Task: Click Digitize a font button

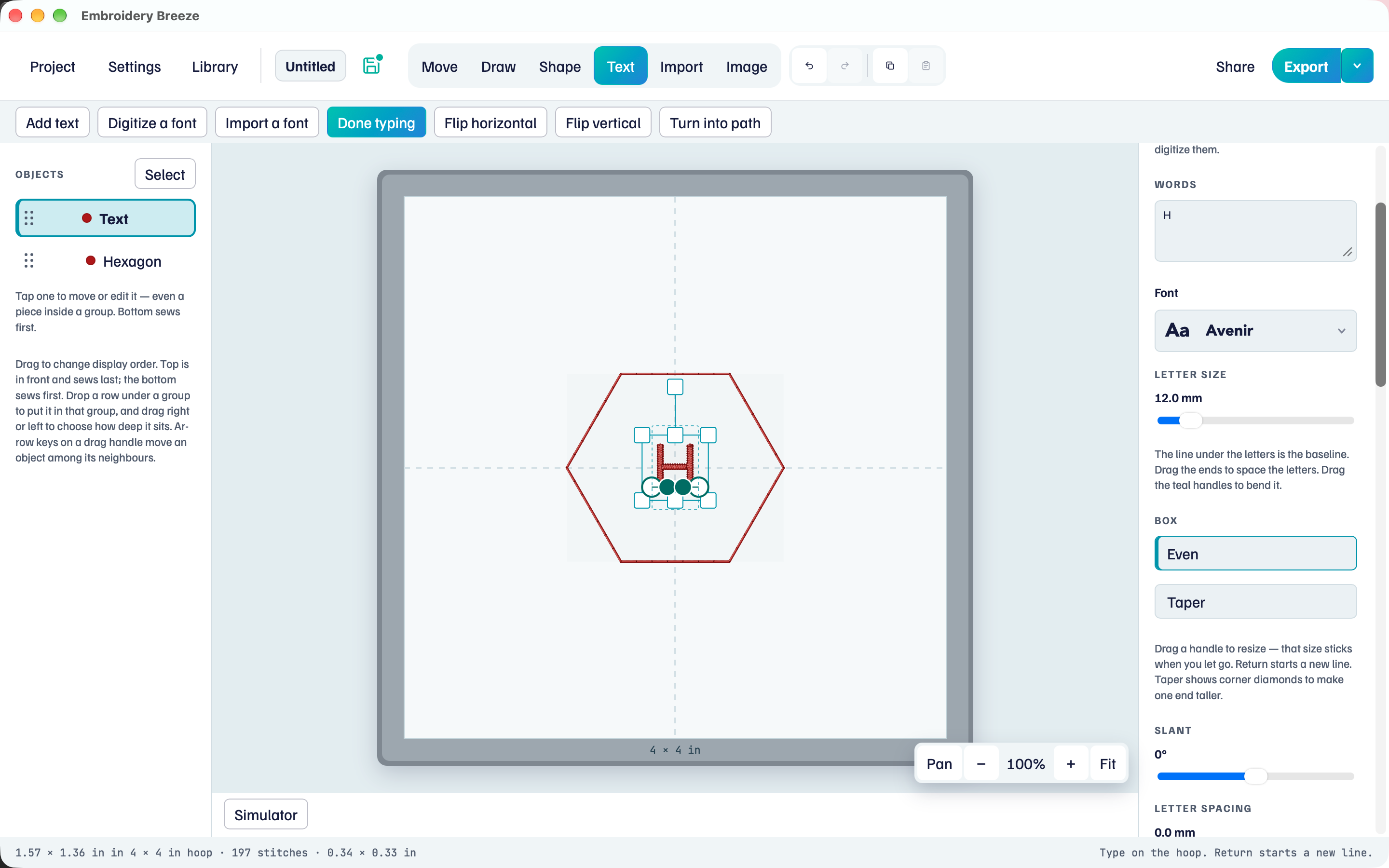Action: click(152, 122)
